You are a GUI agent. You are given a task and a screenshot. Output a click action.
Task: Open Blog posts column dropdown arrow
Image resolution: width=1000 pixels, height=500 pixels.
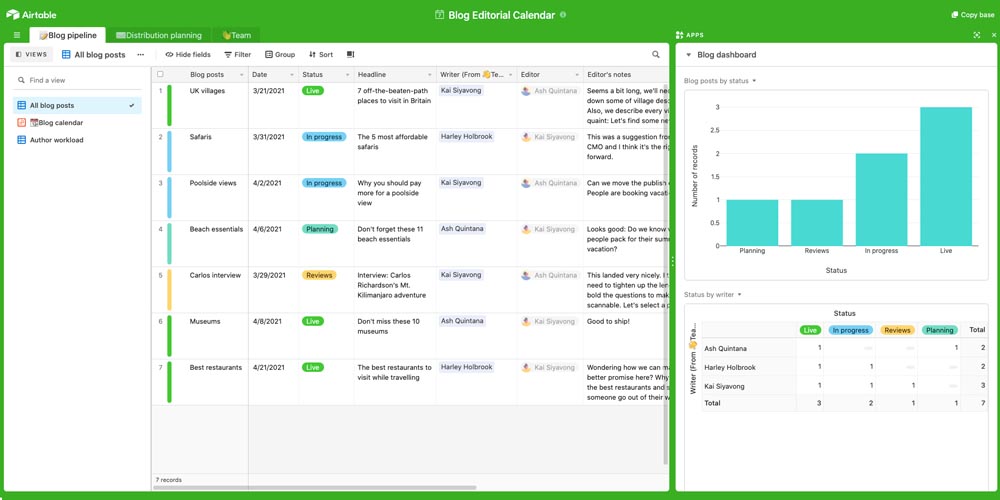pyautogui.click(x=242, y=75)
